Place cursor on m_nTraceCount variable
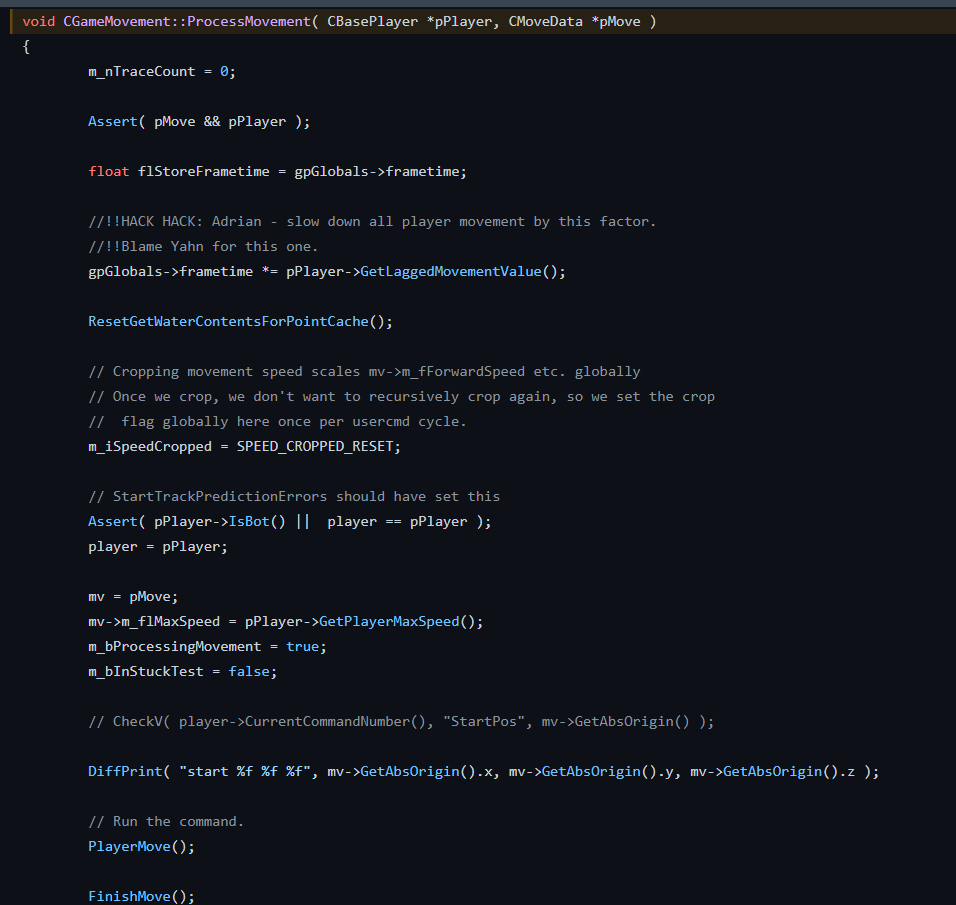The height and width of the screenshot is (905, 956). pyautogui.click(x=141, y=71)
